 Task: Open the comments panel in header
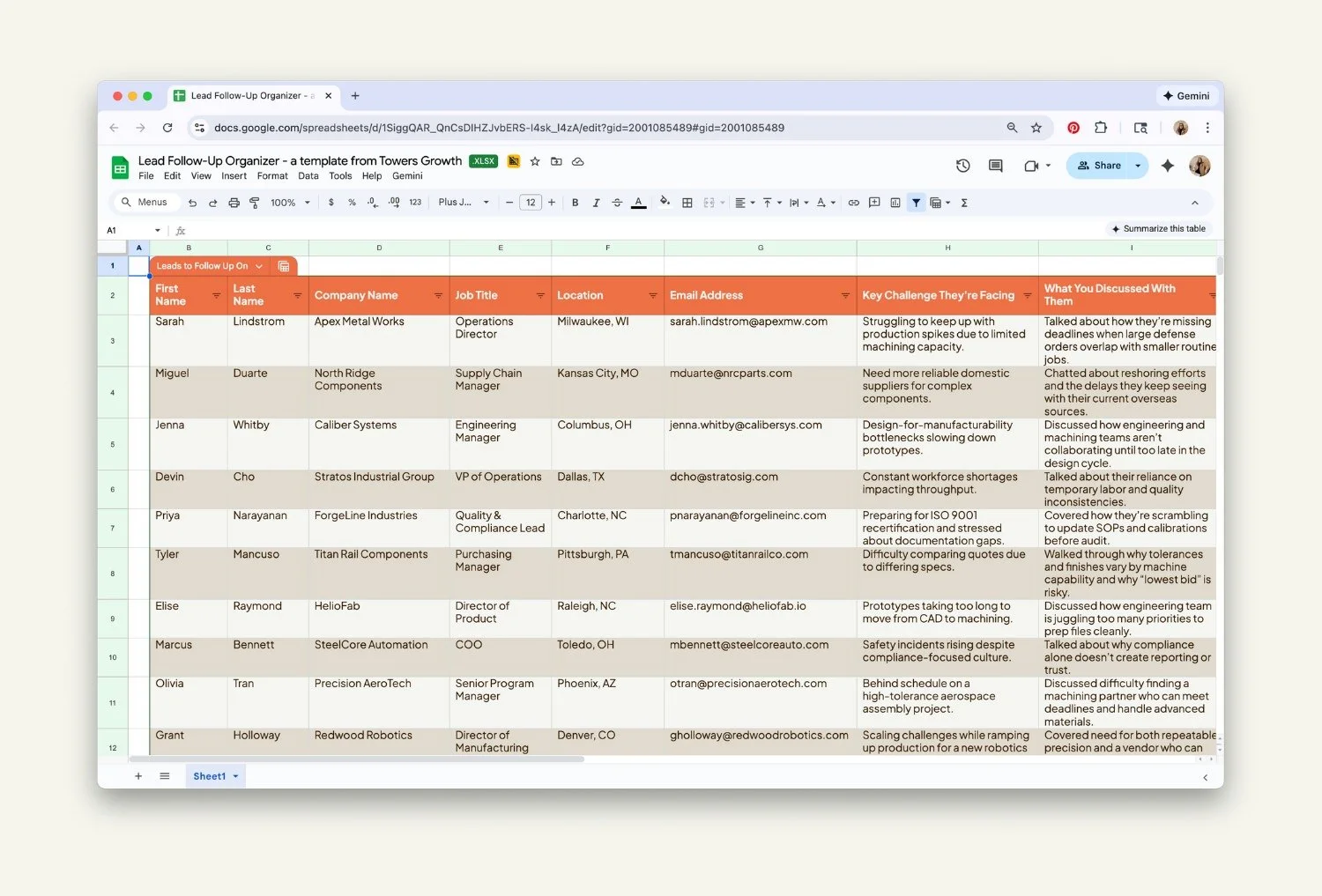(x=996, y=166)
